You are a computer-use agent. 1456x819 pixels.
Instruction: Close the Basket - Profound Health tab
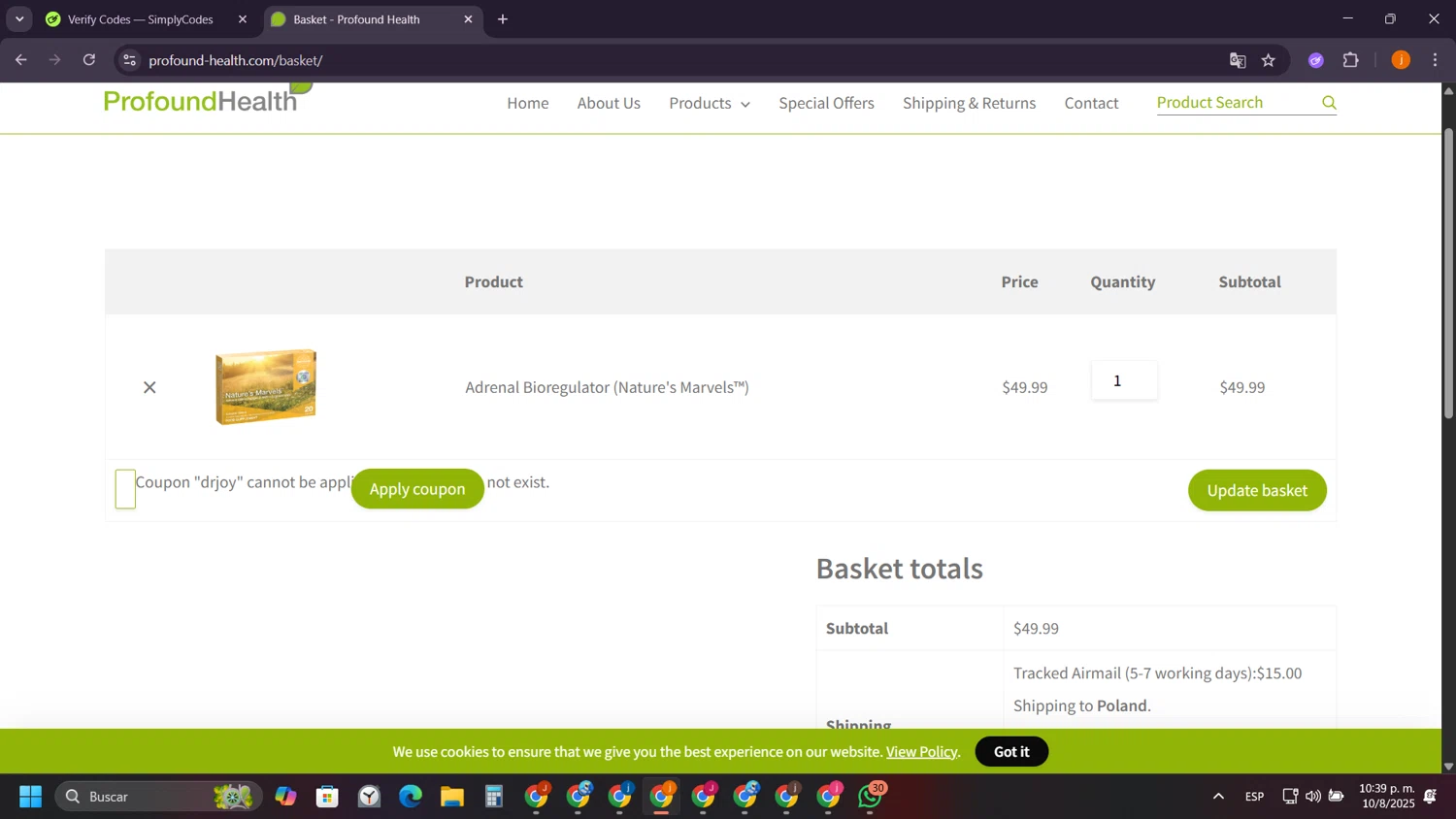point(468,19)
